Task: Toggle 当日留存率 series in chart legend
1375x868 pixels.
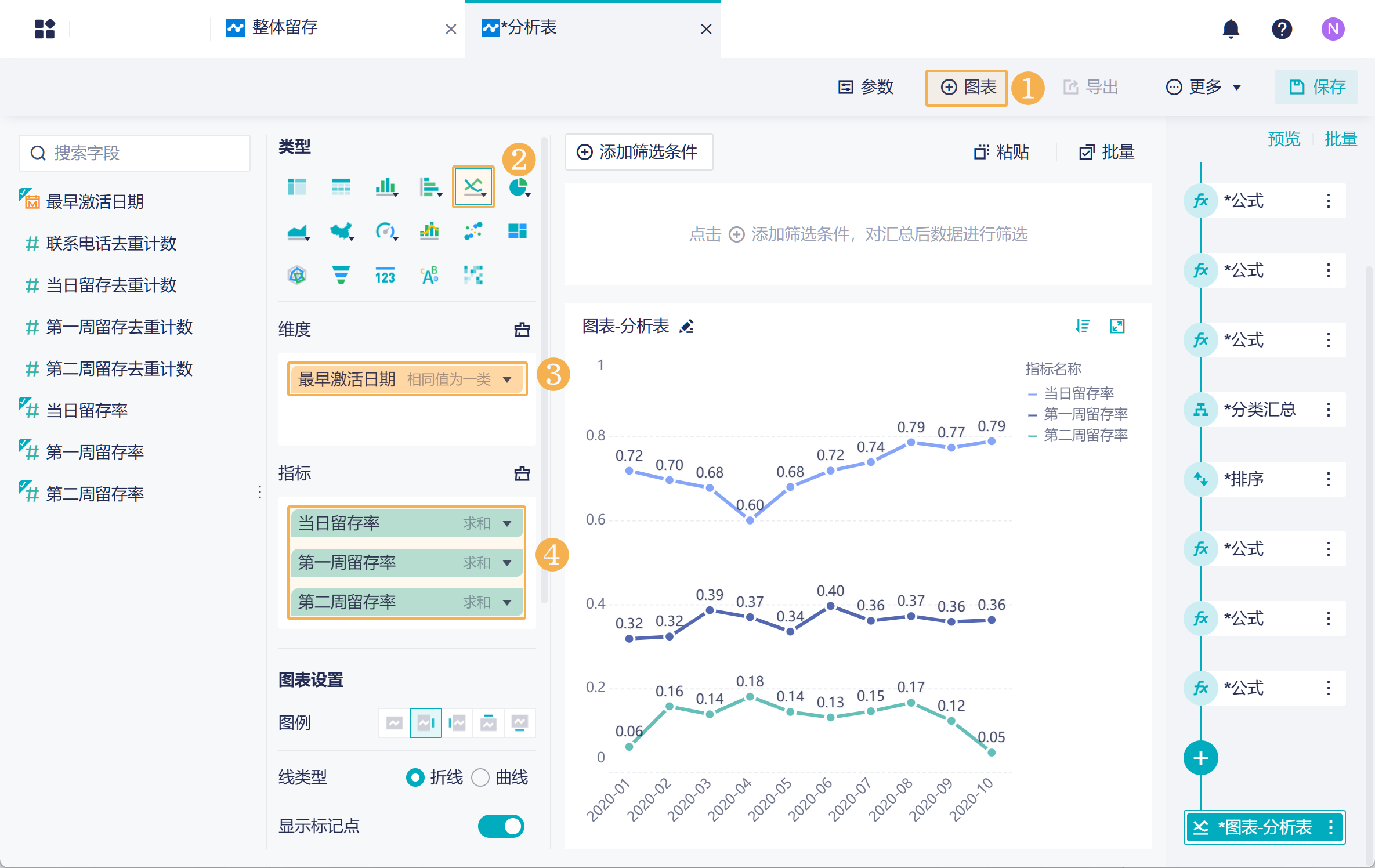Action: [x=1070, y=393]
